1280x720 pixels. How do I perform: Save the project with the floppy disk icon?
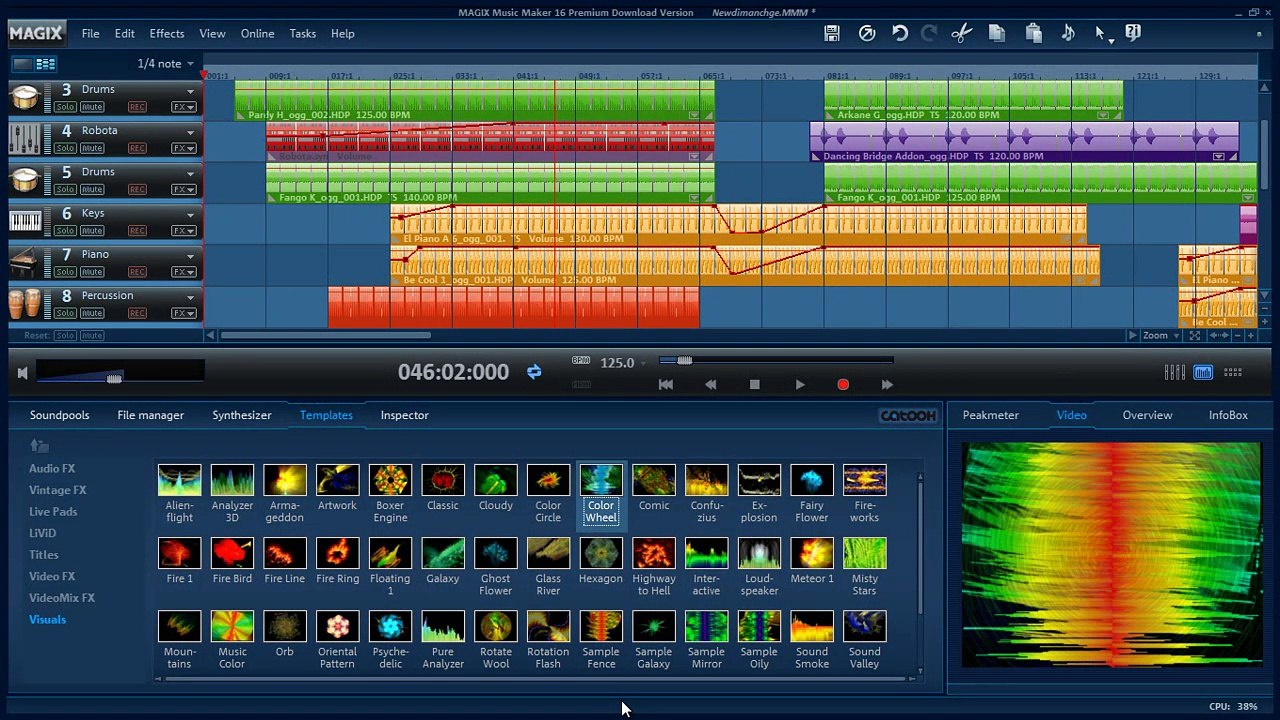pyautogui.click(x=832, y=33)
